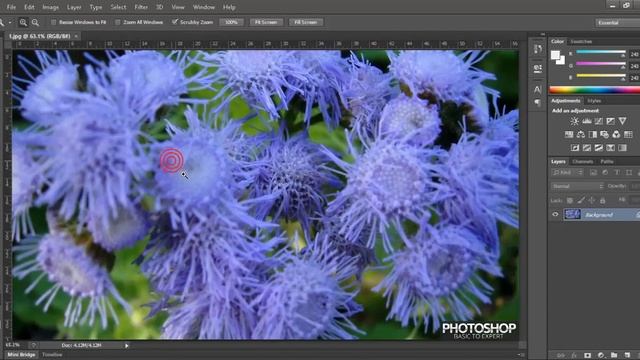The image size is (640, 360).
Task: Click the Link layers icon
Action: click(561, 356)
